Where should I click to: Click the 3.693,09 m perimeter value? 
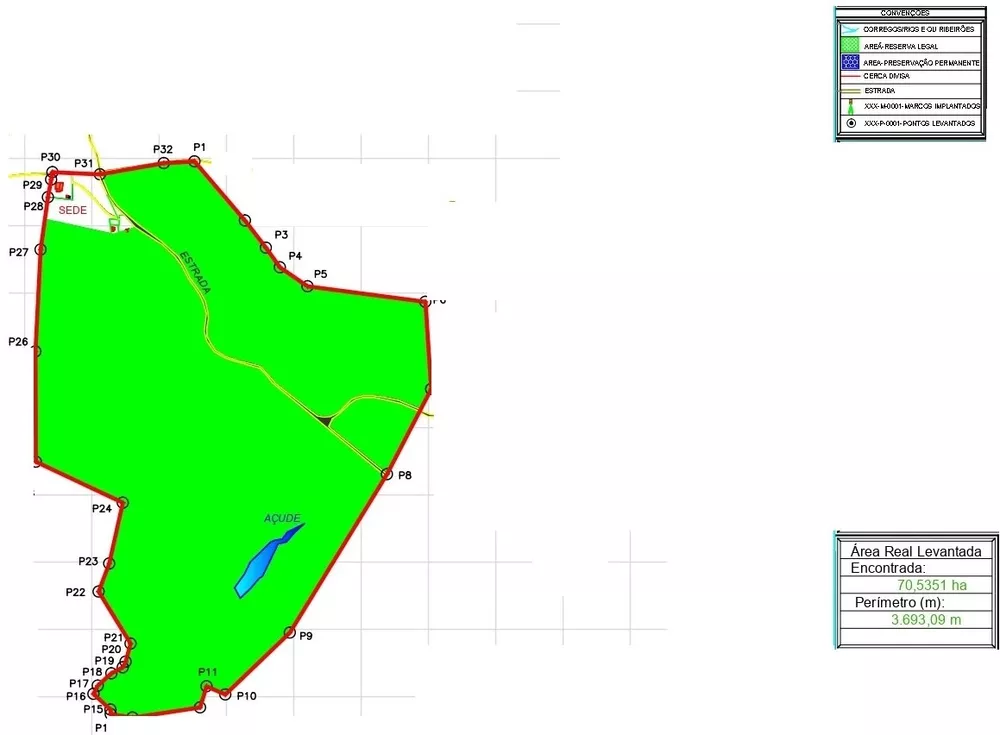pyautogui.click(x=926, y=620)
